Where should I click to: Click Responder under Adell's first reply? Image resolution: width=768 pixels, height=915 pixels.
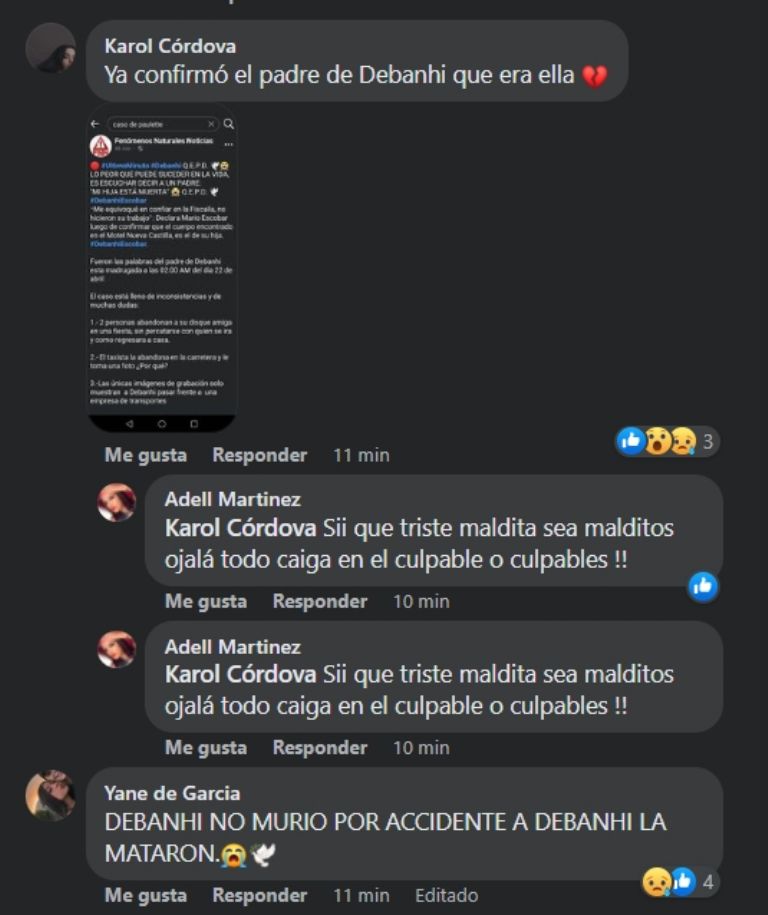coord(320,601)
